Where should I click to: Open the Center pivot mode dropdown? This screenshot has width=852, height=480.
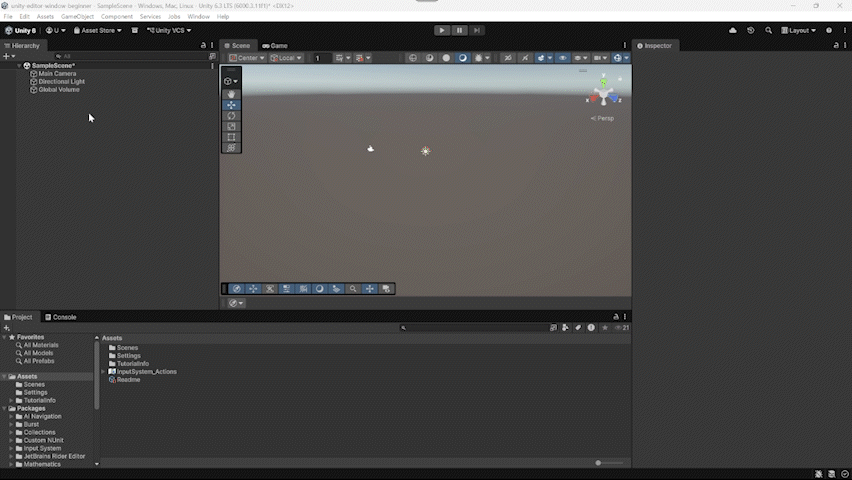pyautogui.click(x=246, y=58)
